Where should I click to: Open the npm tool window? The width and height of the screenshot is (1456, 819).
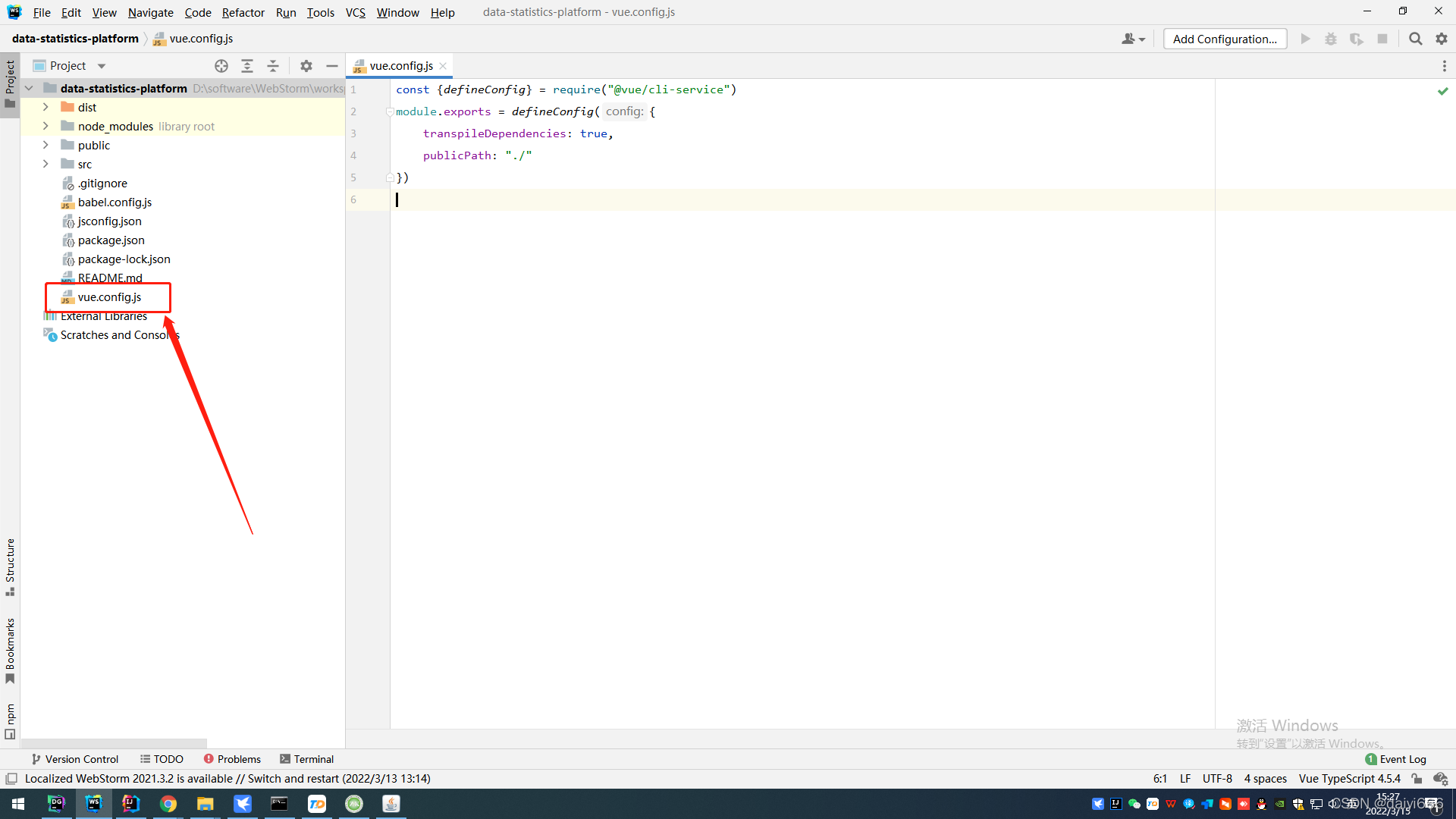pyautogui.click(x=10, y=721)
